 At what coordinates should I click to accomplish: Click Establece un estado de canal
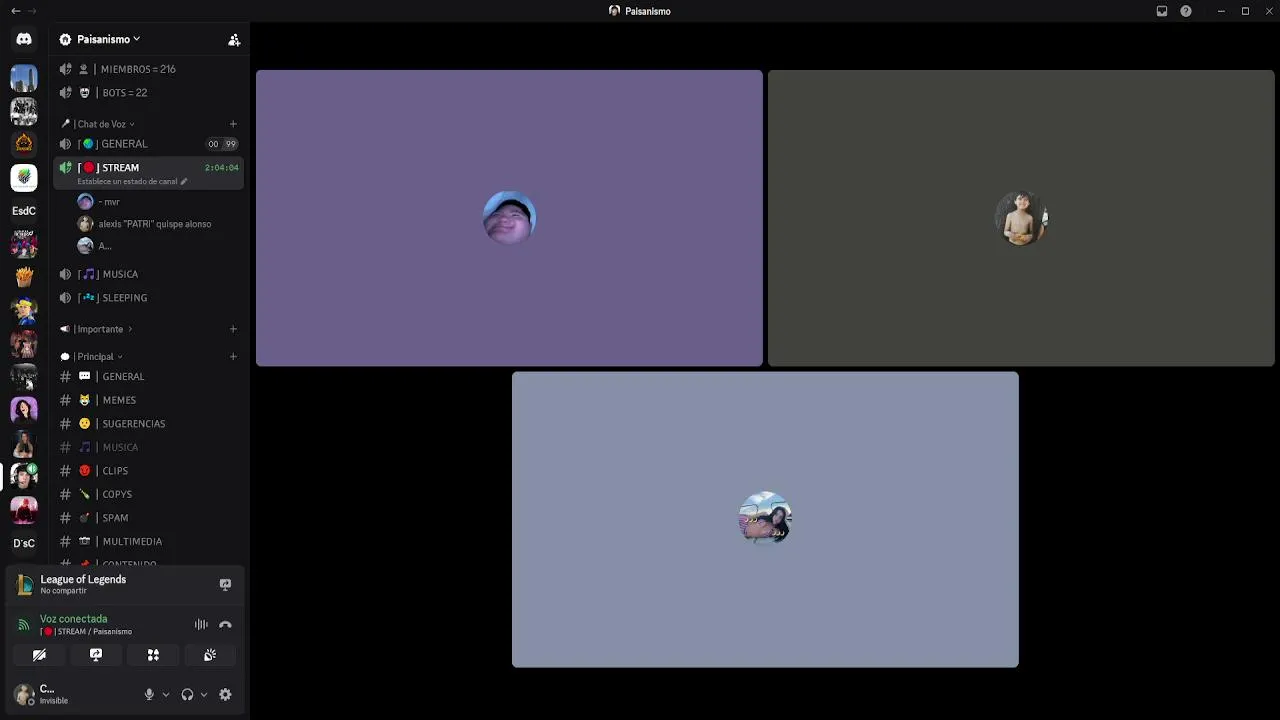coord(127,182)
